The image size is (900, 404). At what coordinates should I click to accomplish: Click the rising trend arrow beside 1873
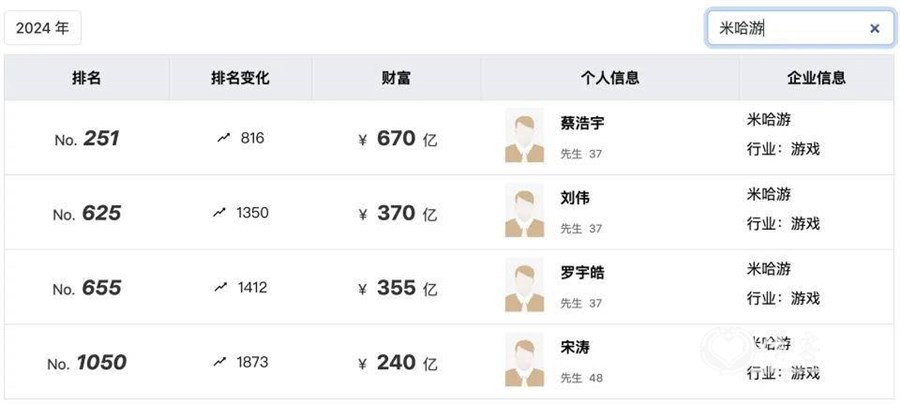pyautogui.click(x=219, y=362)
